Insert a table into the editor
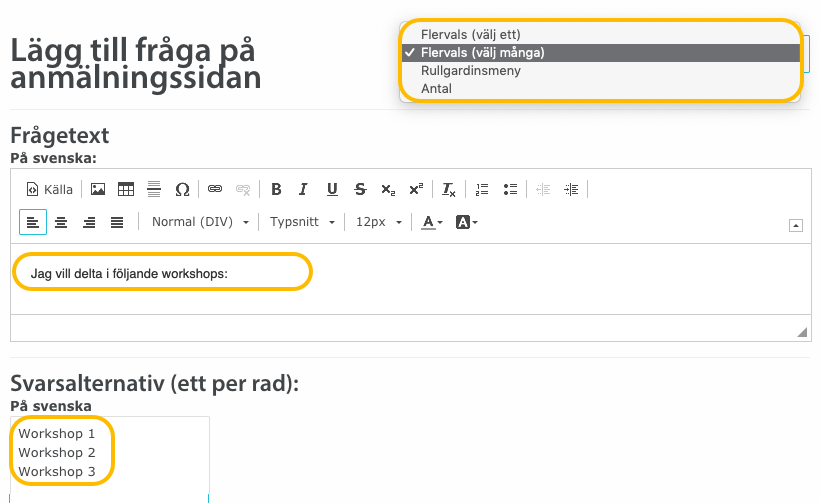The height and width of the screenshot is (503, 822). coord(126,189)
